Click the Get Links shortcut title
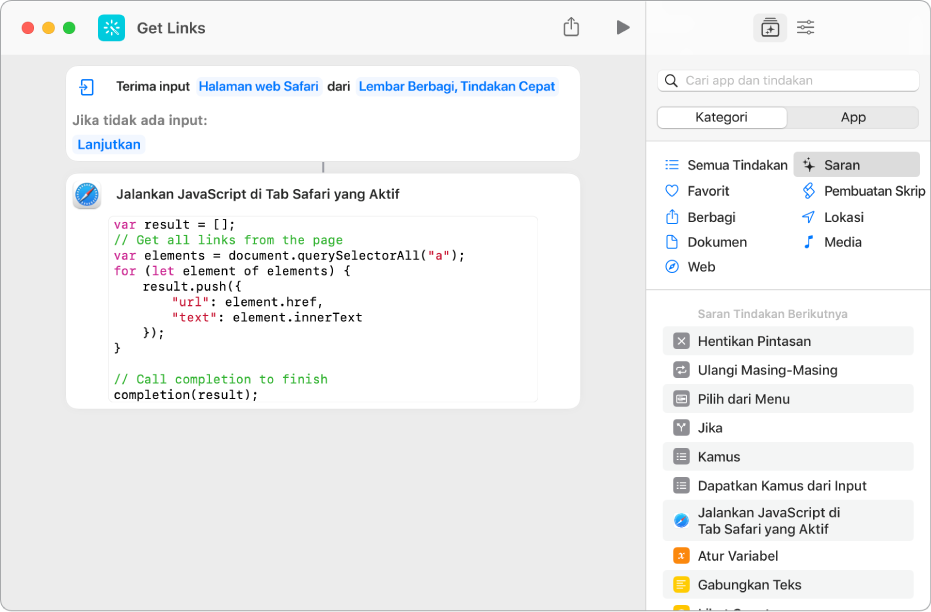The image size is (931, 612). (171, 28)
